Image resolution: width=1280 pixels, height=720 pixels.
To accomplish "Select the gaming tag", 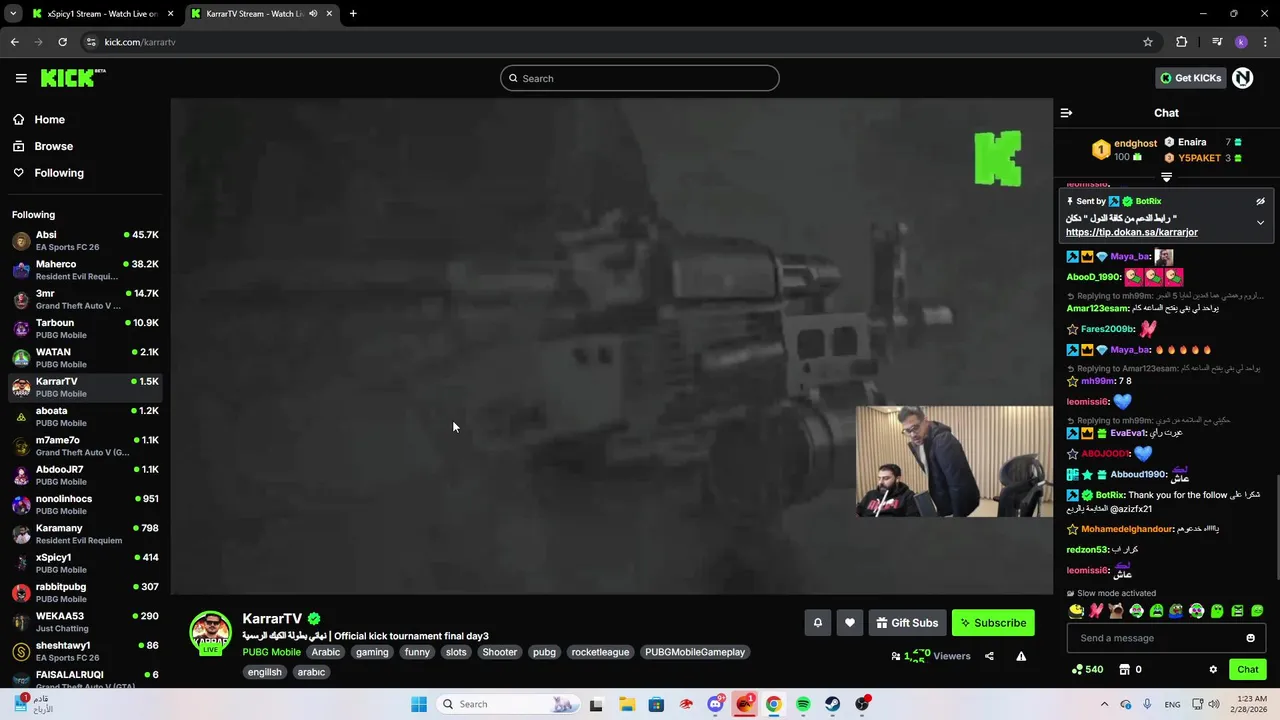I will click(x=372, y=652).
